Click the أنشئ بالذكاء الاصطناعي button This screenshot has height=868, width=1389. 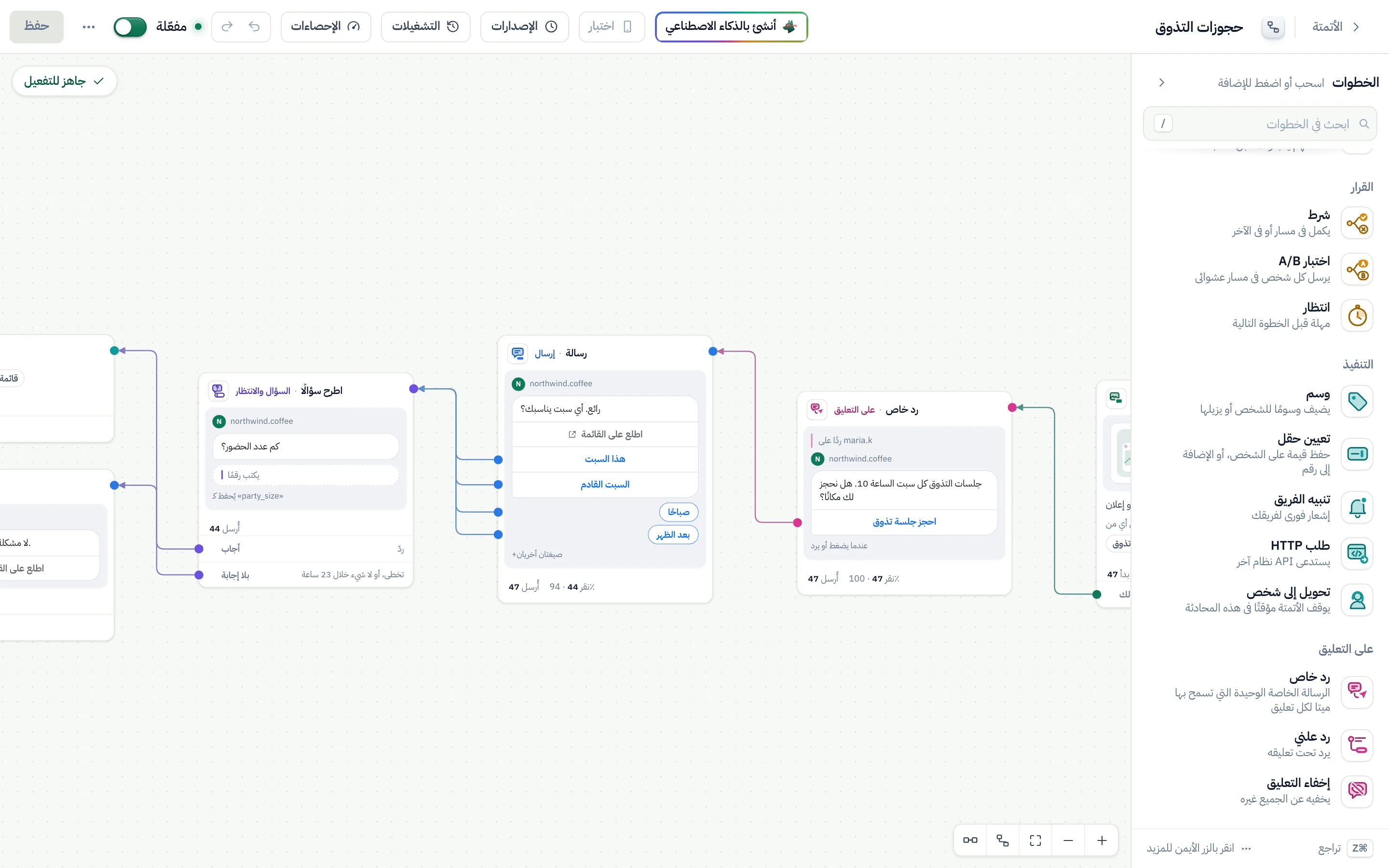pyautogui.click(x=731, y=27)
